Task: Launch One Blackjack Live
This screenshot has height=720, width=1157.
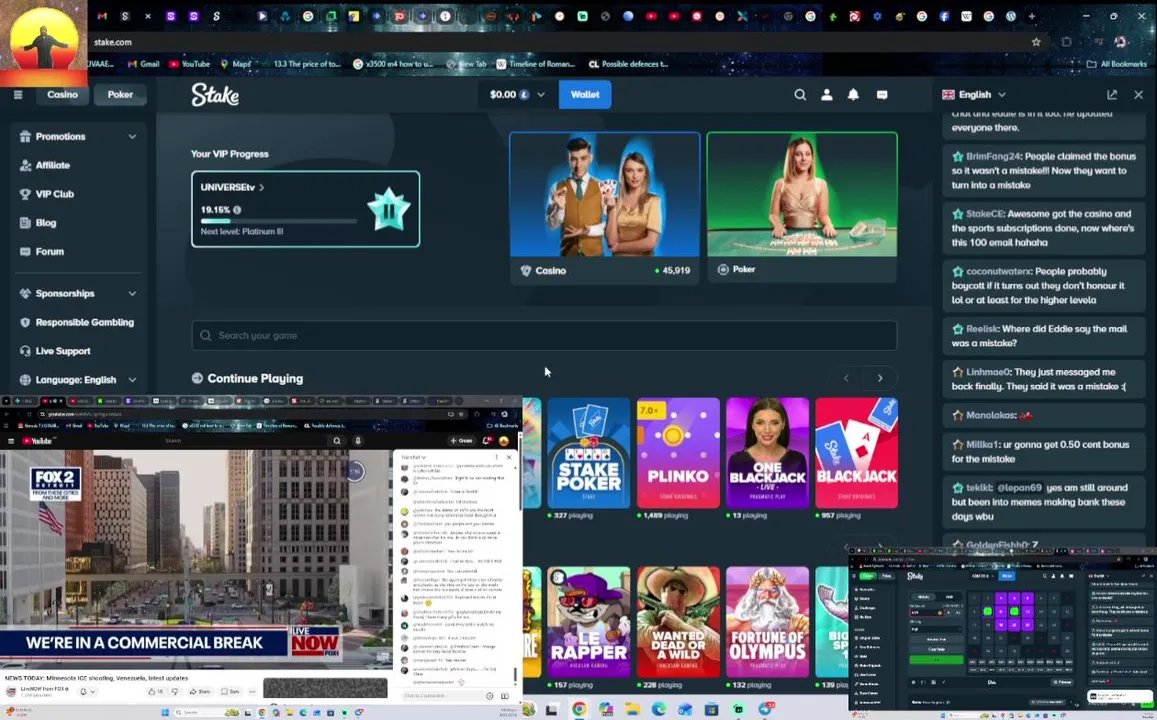Action: (767, 453)
